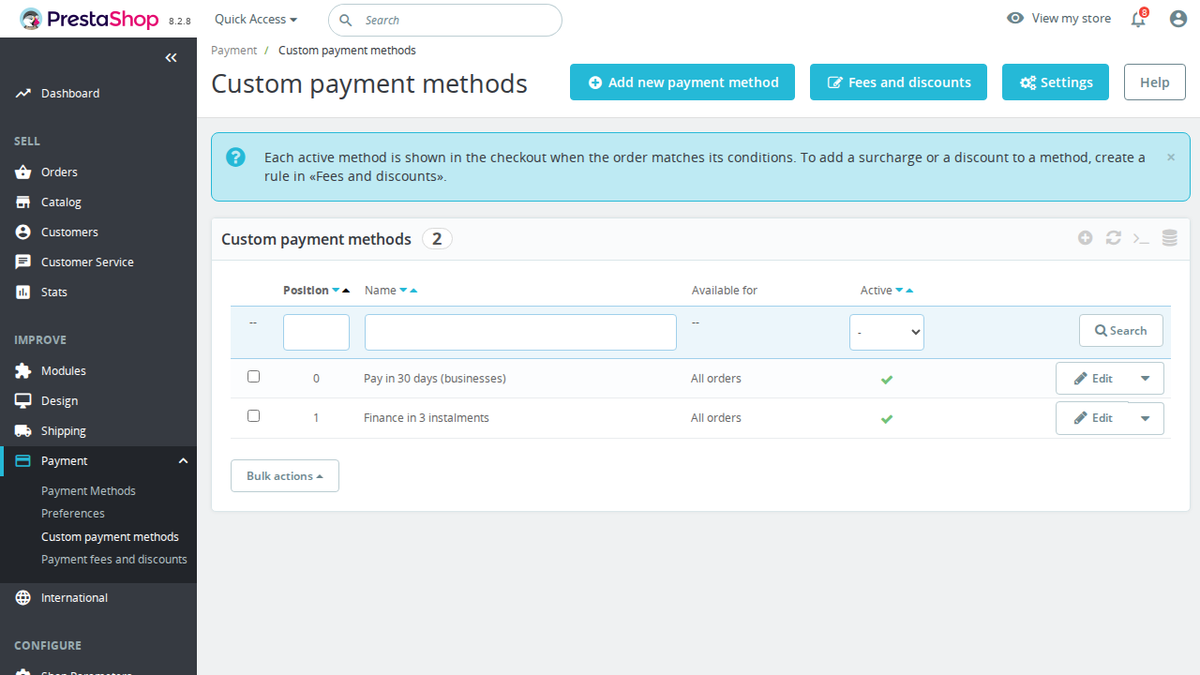Viewport: 1200px width, 675px height.
Task: Go to Customer Service in sidebar
Action: (87, 262)
